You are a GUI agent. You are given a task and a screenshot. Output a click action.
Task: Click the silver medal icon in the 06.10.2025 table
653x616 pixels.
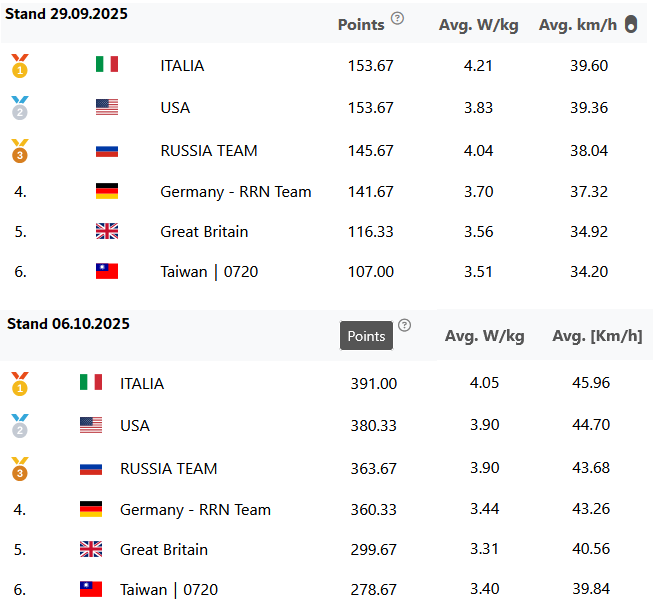coord(19,426)
